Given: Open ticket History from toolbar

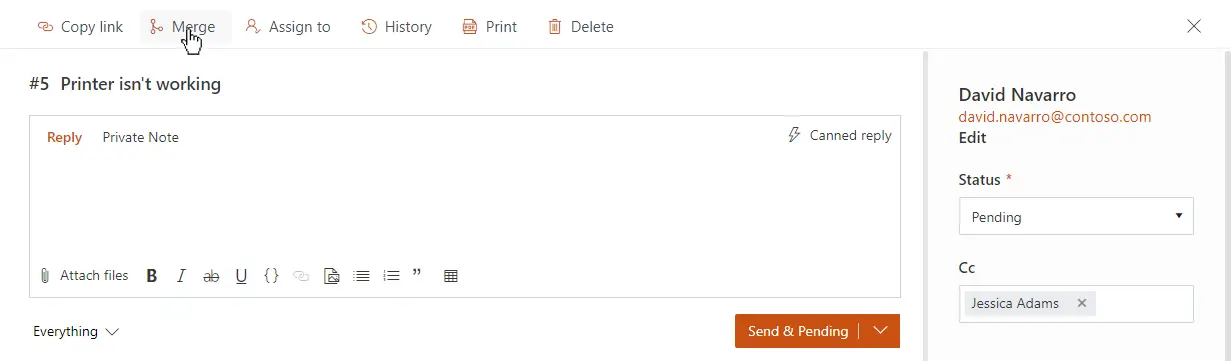Looking at the screenshot, I should (396, 27).
